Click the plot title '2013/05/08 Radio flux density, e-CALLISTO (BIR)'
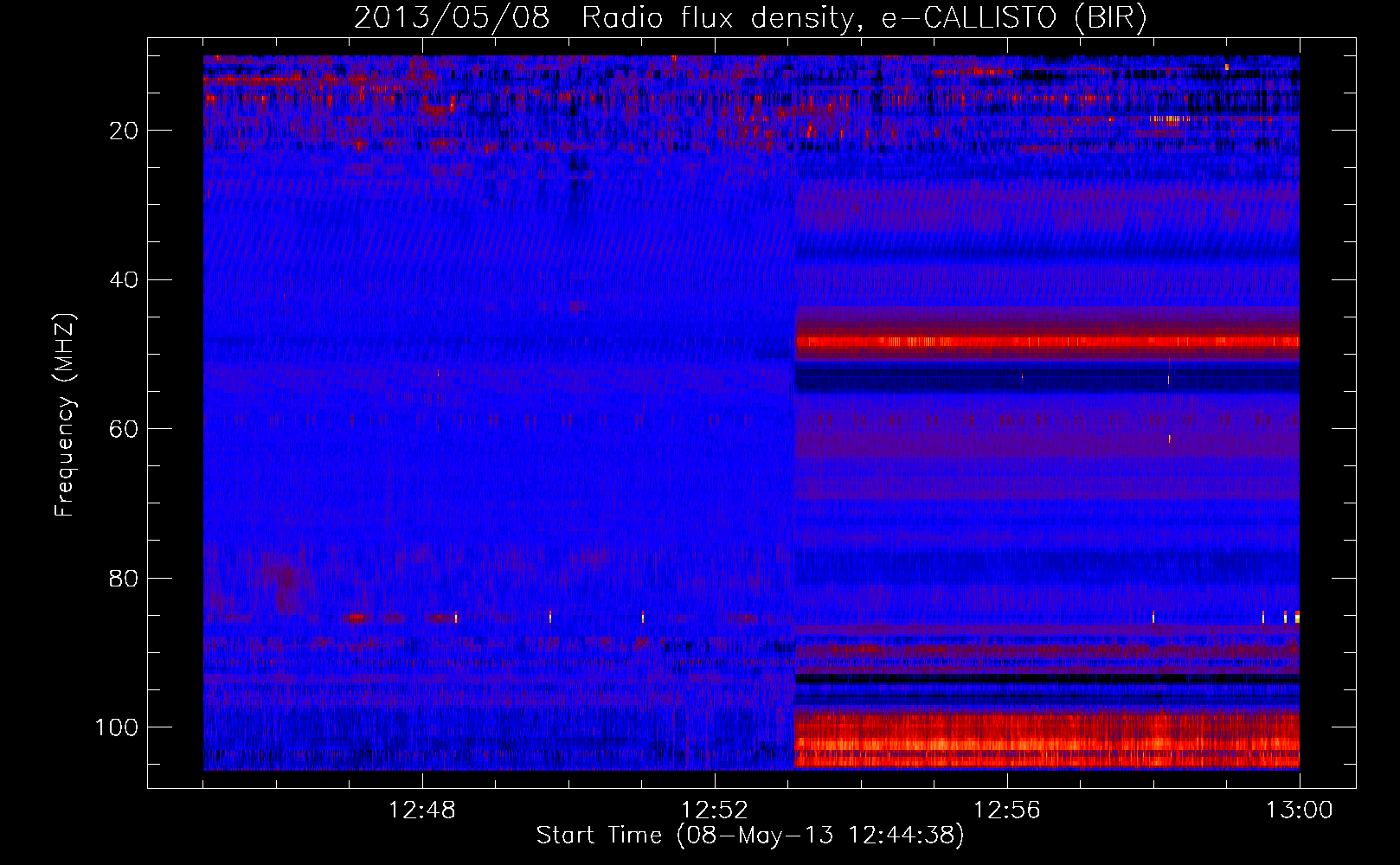1400x865 pixels. [750, 17]
